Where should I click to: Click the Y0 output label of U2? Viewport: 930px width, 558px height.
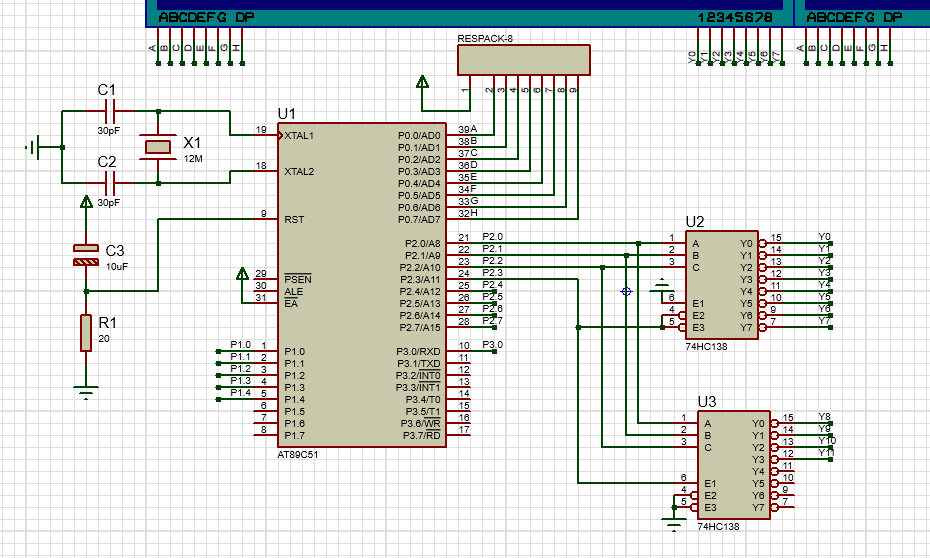point(824,236)
